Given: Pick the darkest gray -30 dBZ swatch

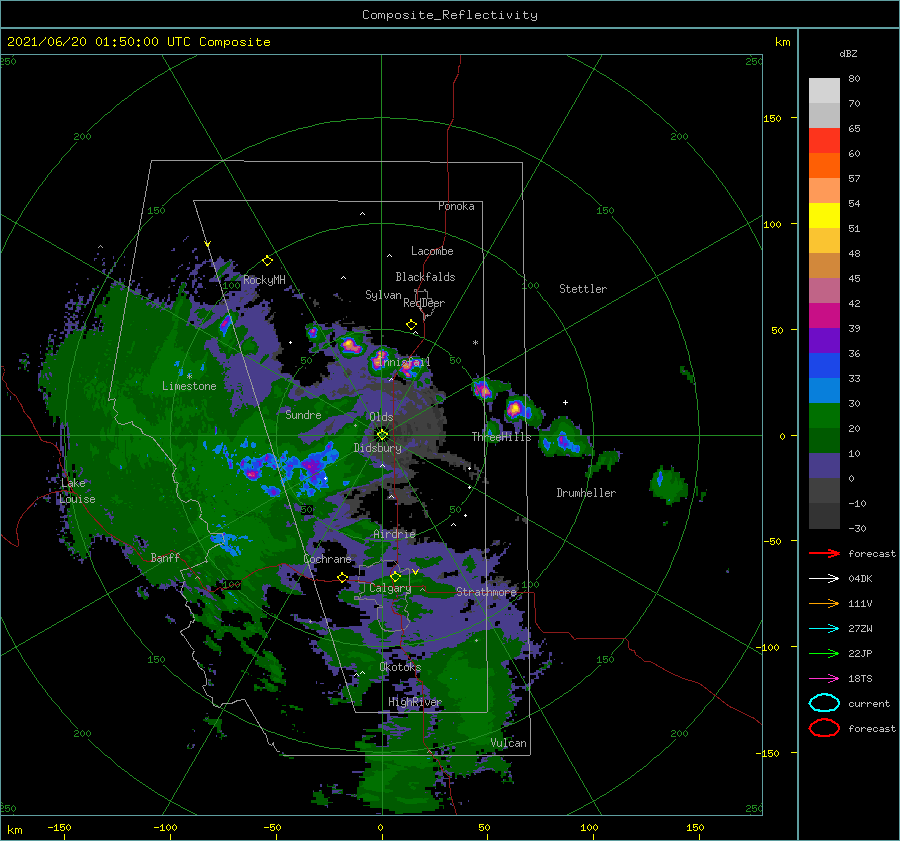Looking at the screenshot, I should pyautogui.click(x=824, y=516).
